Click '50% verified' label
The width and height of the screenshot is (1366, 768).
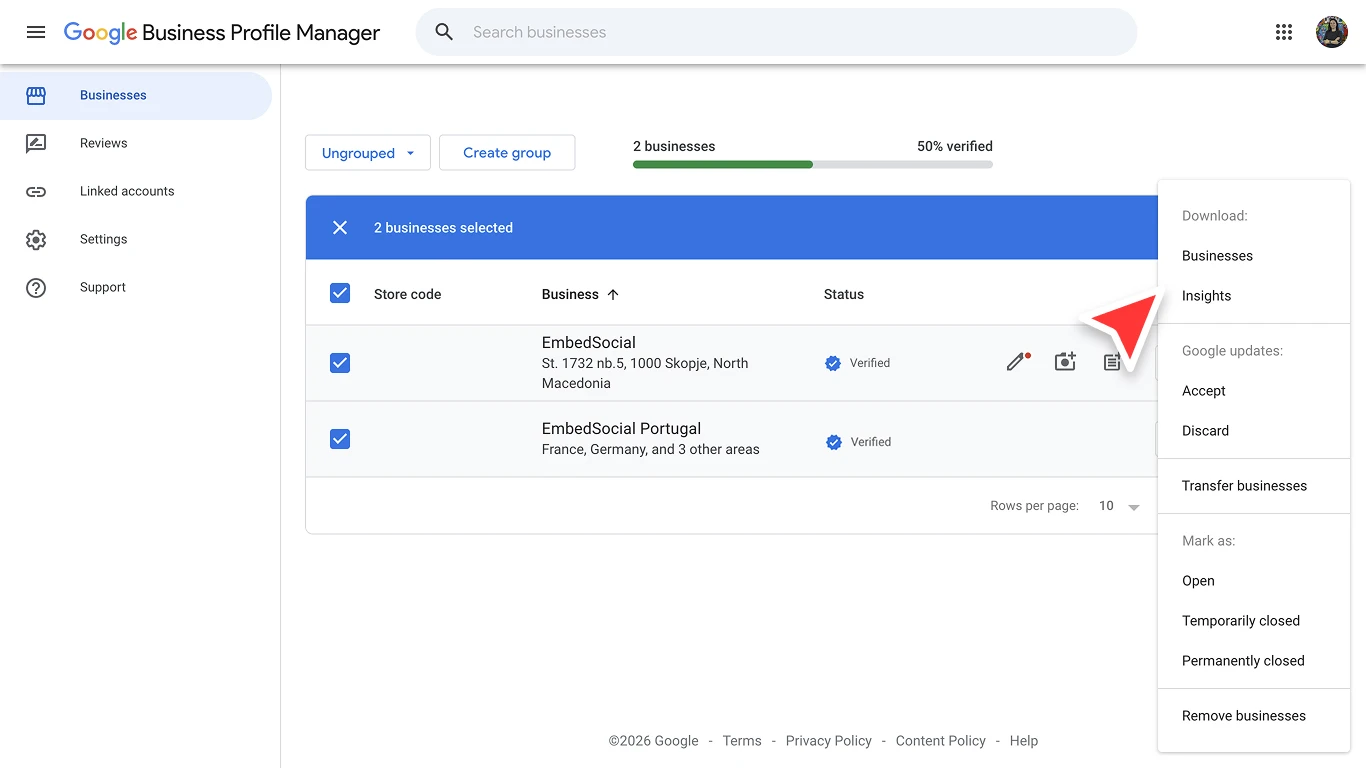point(955,146)
